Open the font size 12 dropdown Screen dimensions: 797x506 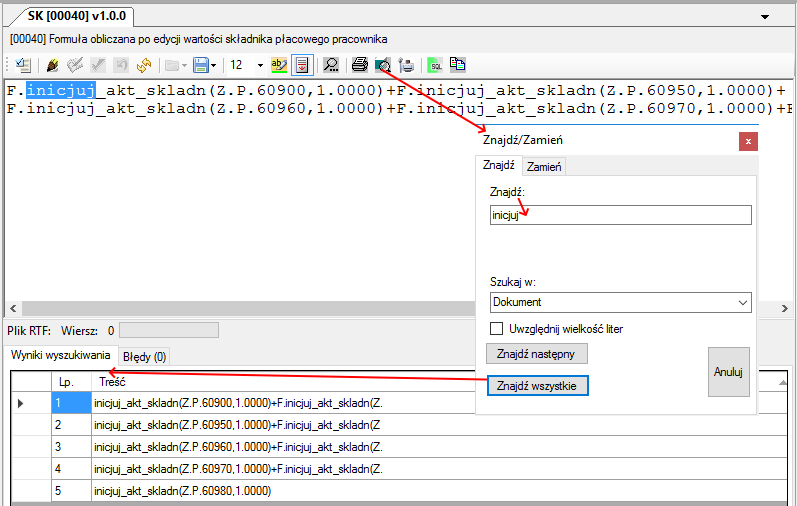(260, 66)
